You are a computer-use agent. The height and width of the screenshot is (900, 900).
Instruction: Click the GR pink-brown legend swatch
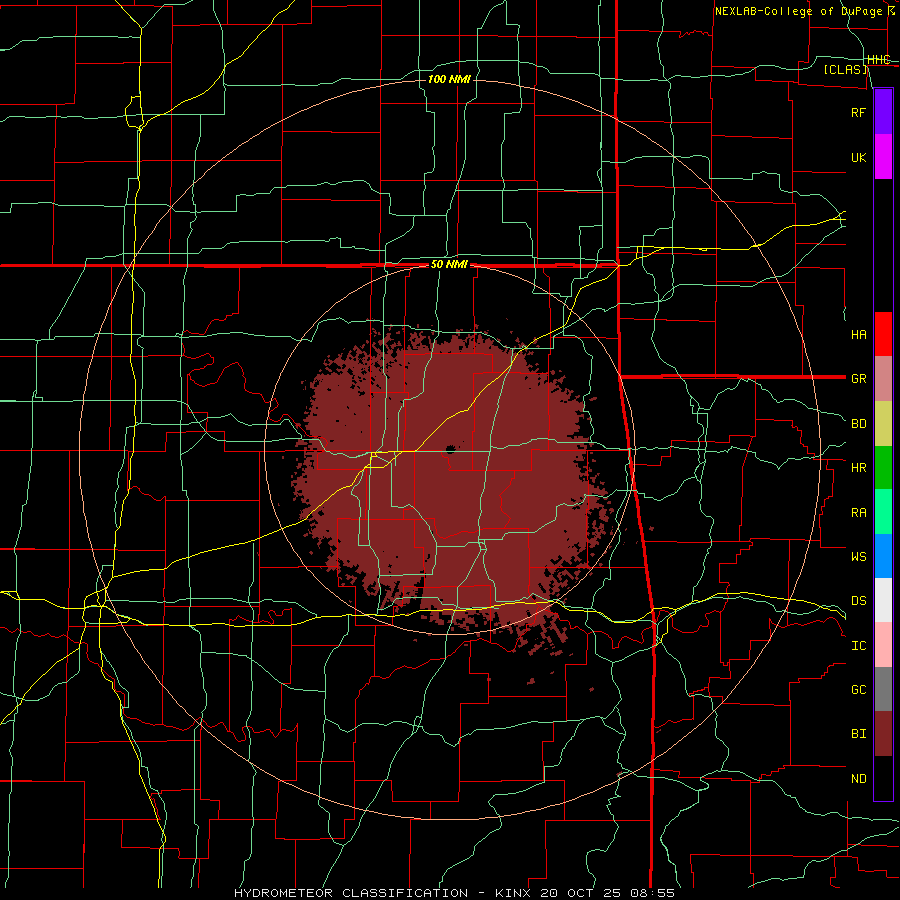point(883,379)
